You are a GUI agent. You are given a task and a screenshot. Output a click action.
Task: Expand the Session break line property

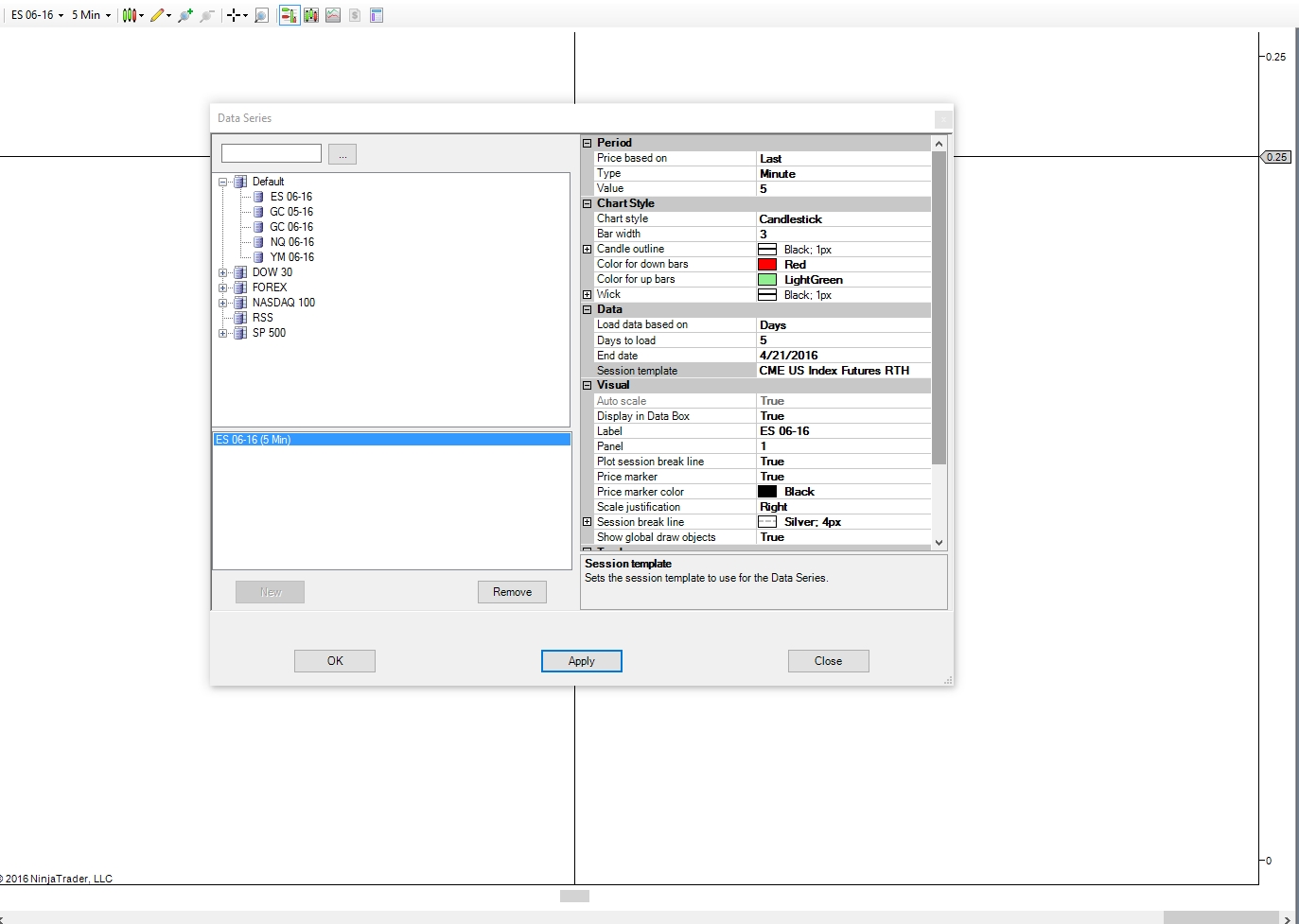(x=588, y=521)
